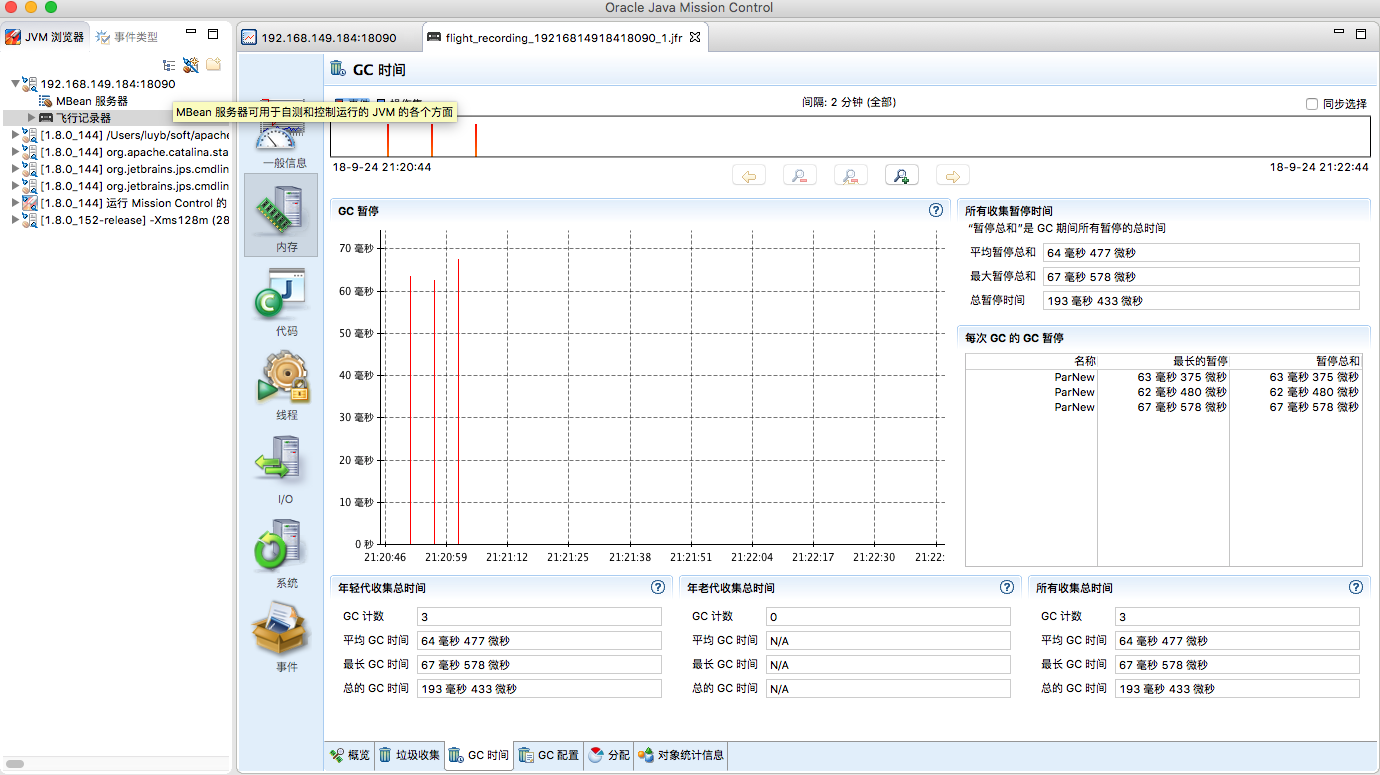Click the 平均暂停总和 value field
This screenshot has height=775, width=1380.
(1200, 252)
